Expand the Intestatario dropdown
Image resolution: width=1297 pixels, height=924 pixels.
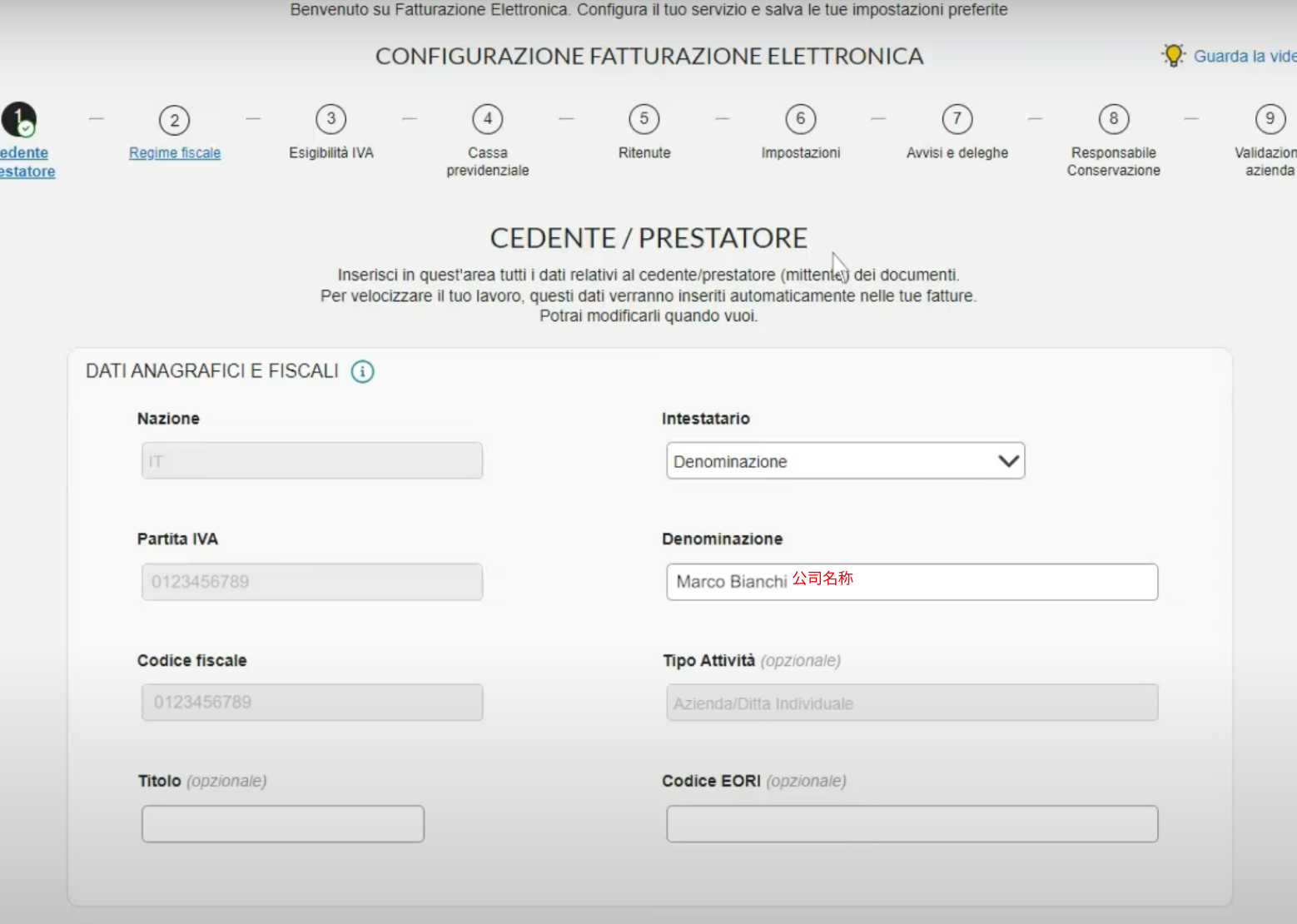[845, 460]
